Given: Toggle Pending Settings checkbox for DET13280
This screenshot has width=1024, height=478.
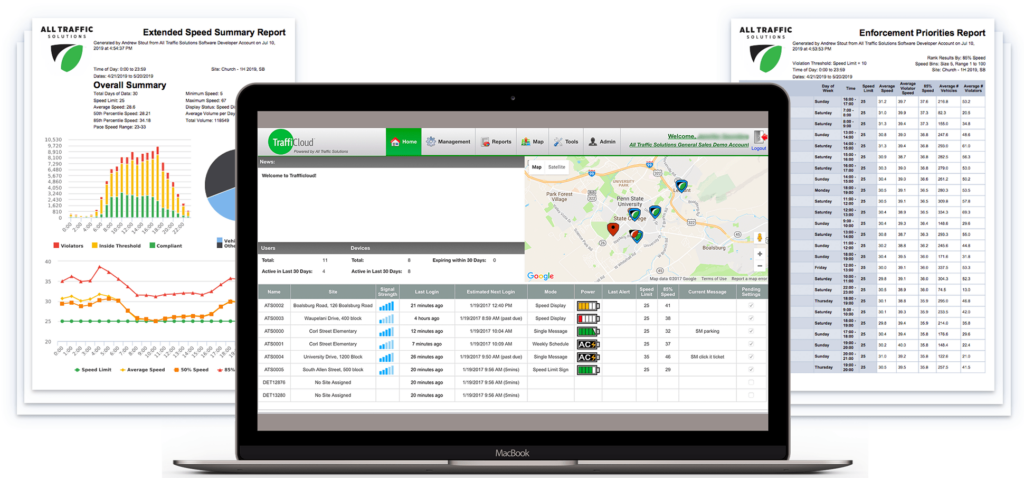Looking at the screenshot, I should (751, 395).
